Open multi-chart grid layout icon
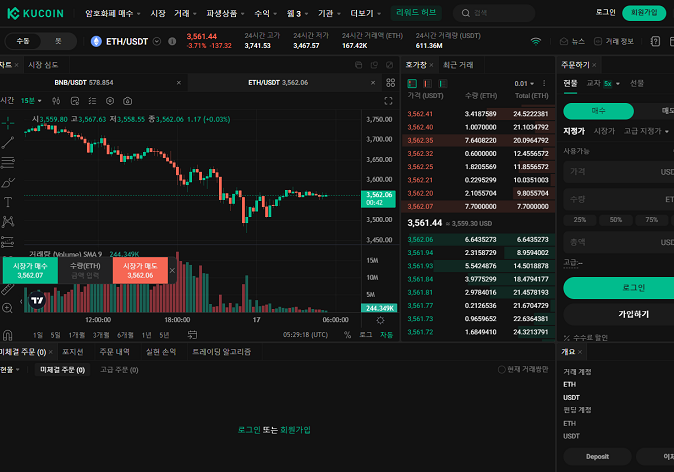Image resolution: width=674 pixels, height=472 pixels. tap(391, 83)
